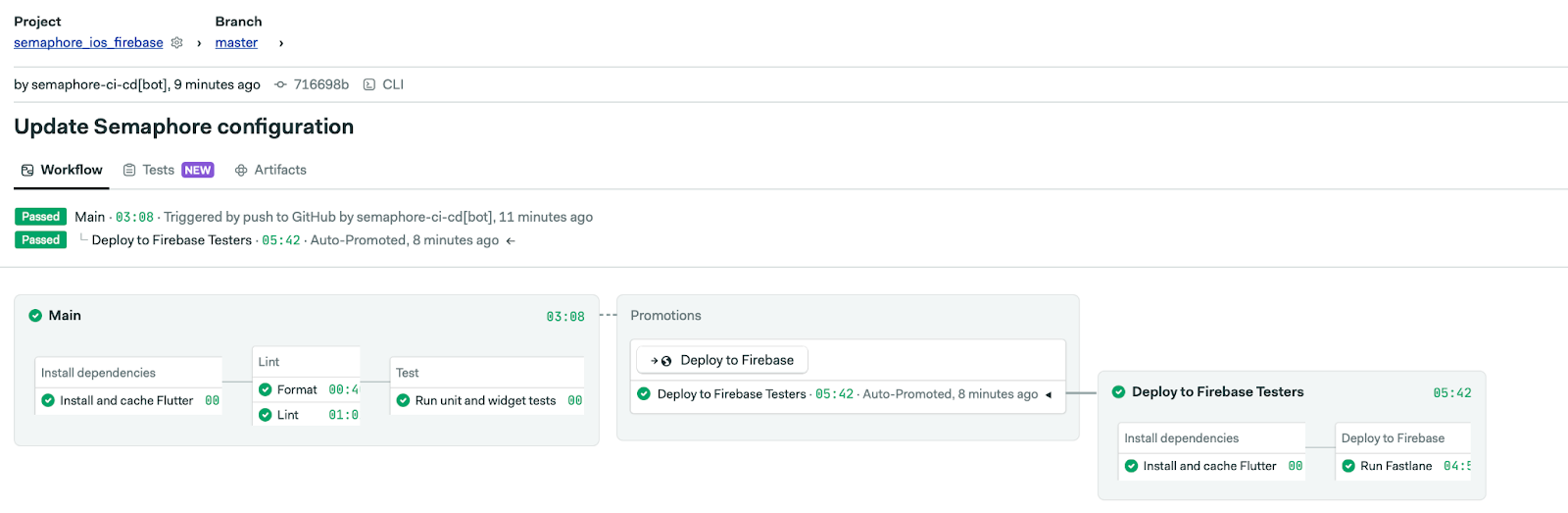Click the Artifacts tab icon
1568x513 pixels.
pos(241,170)
